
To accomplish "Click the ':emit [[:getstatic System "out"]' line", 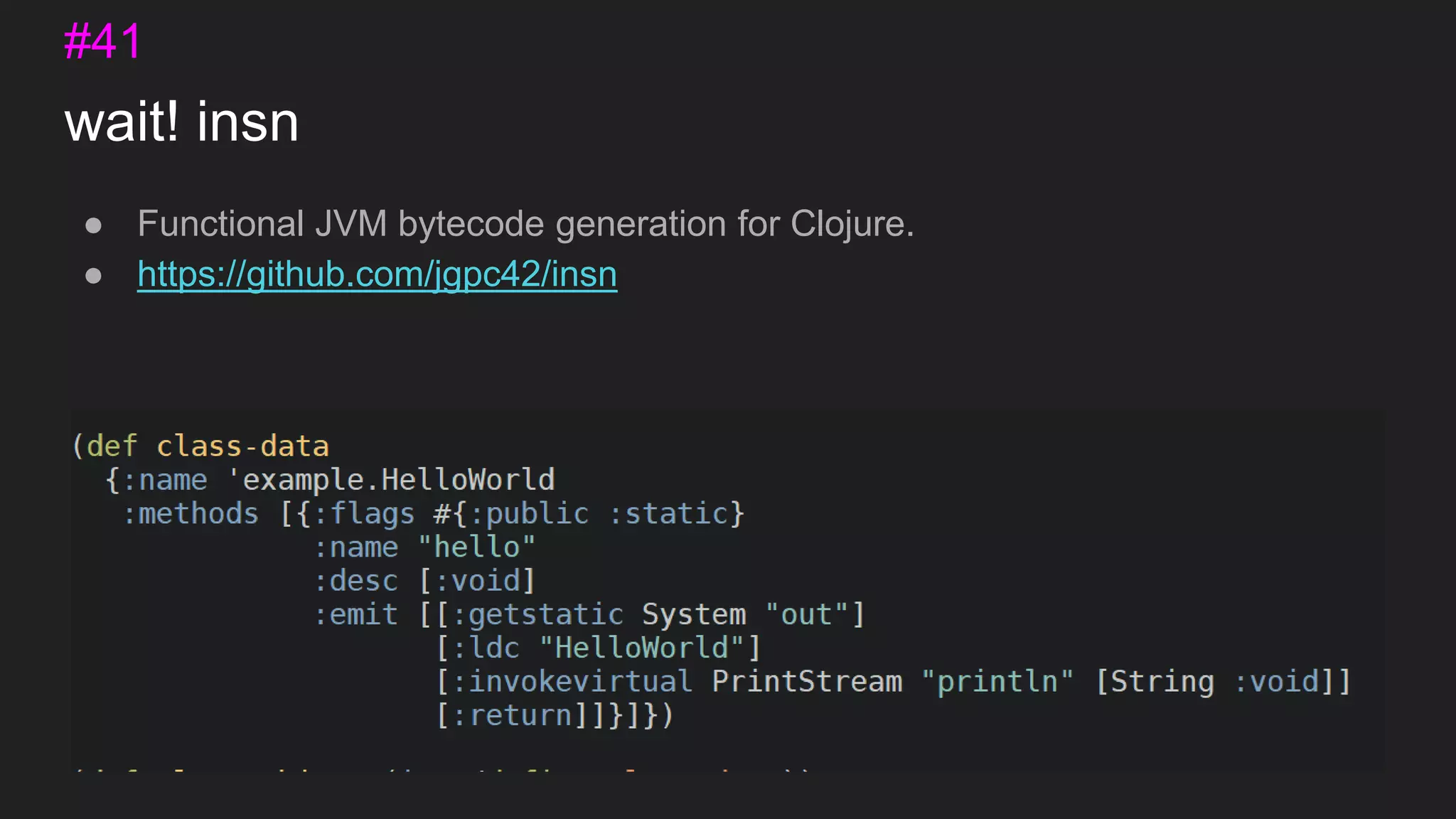I will point(589,614).
